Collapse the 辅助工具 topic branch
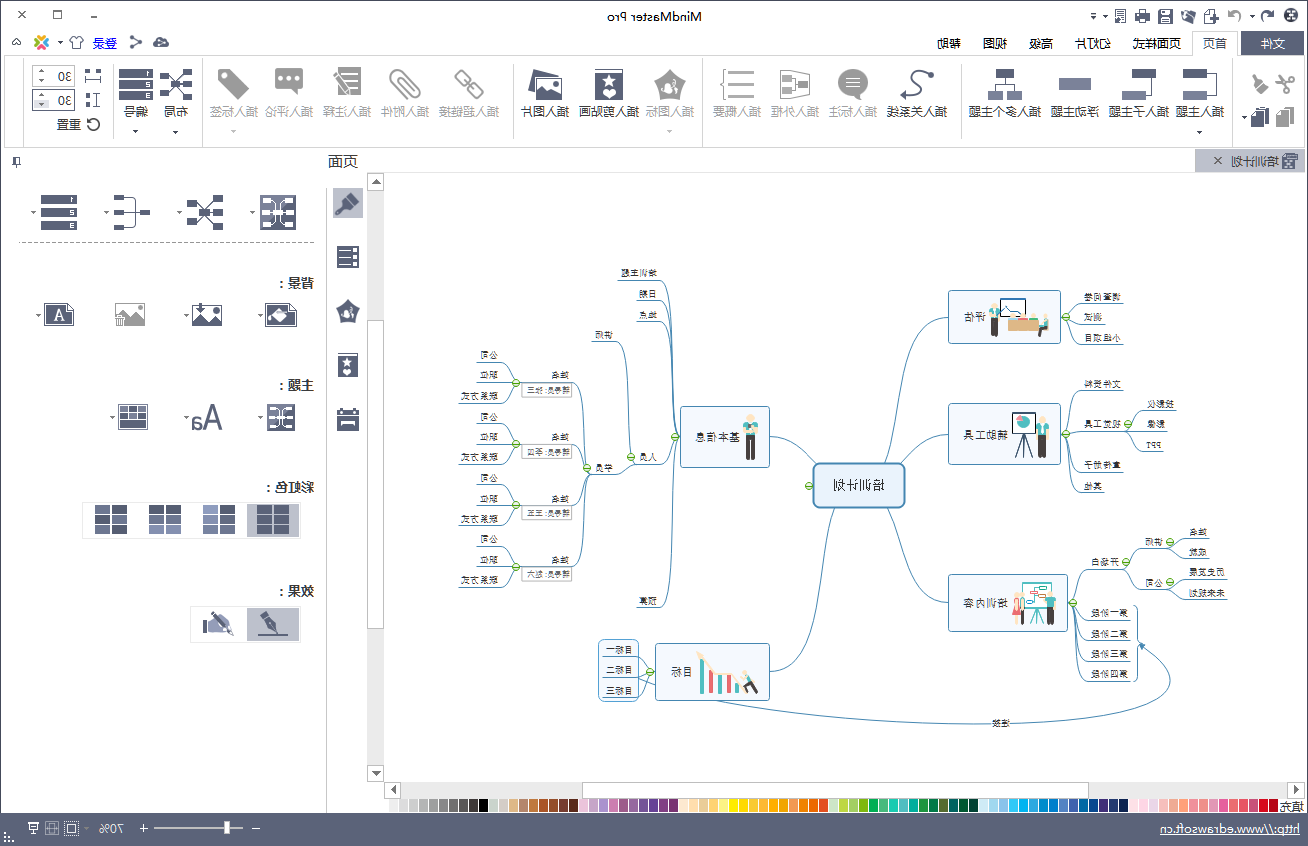This screenshot has width=1308, height=846. click(1066, 434)
